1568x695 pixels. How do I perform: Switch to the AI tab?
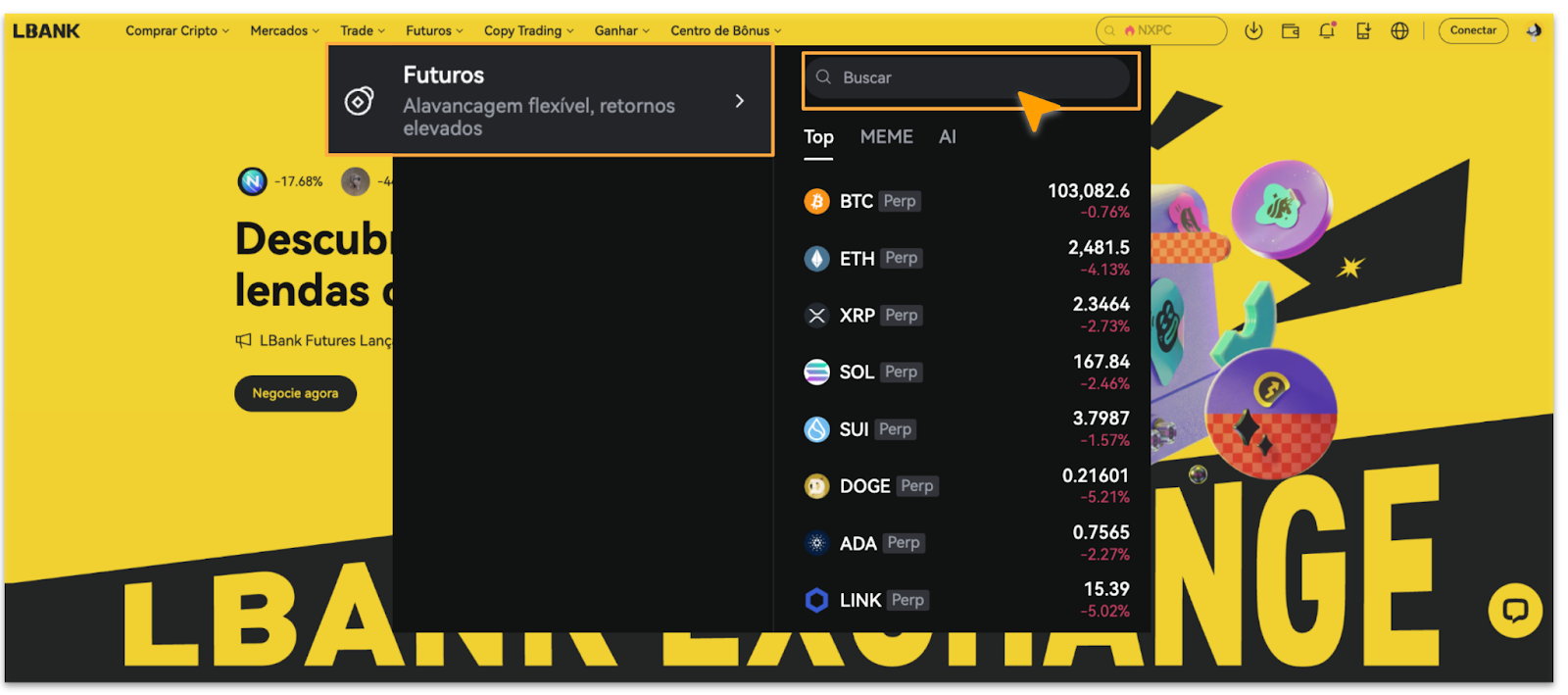click(x=947, y=137)
